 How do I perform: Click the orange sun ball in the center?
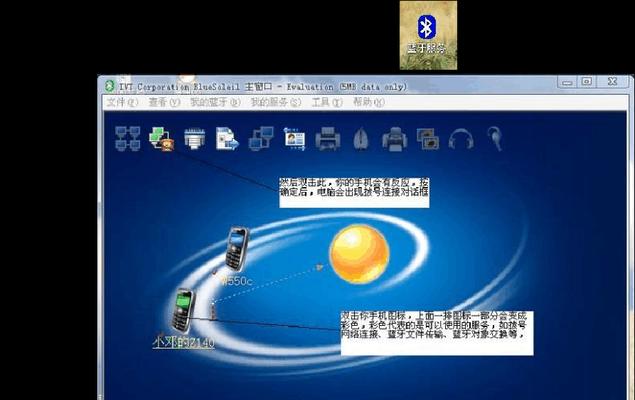[359, 254]
